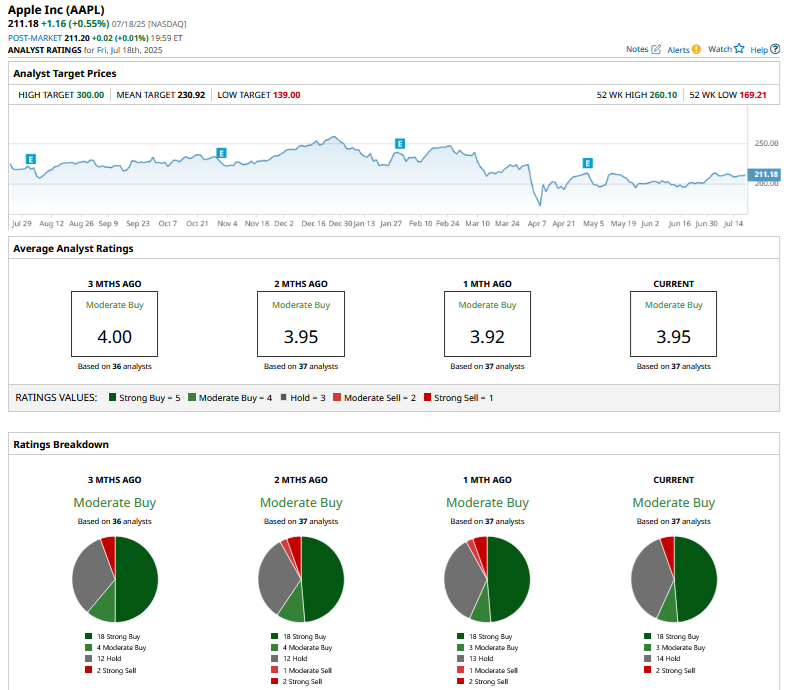
Task: Click the earnings E marker near Nov 4
Action: point(221,153)
